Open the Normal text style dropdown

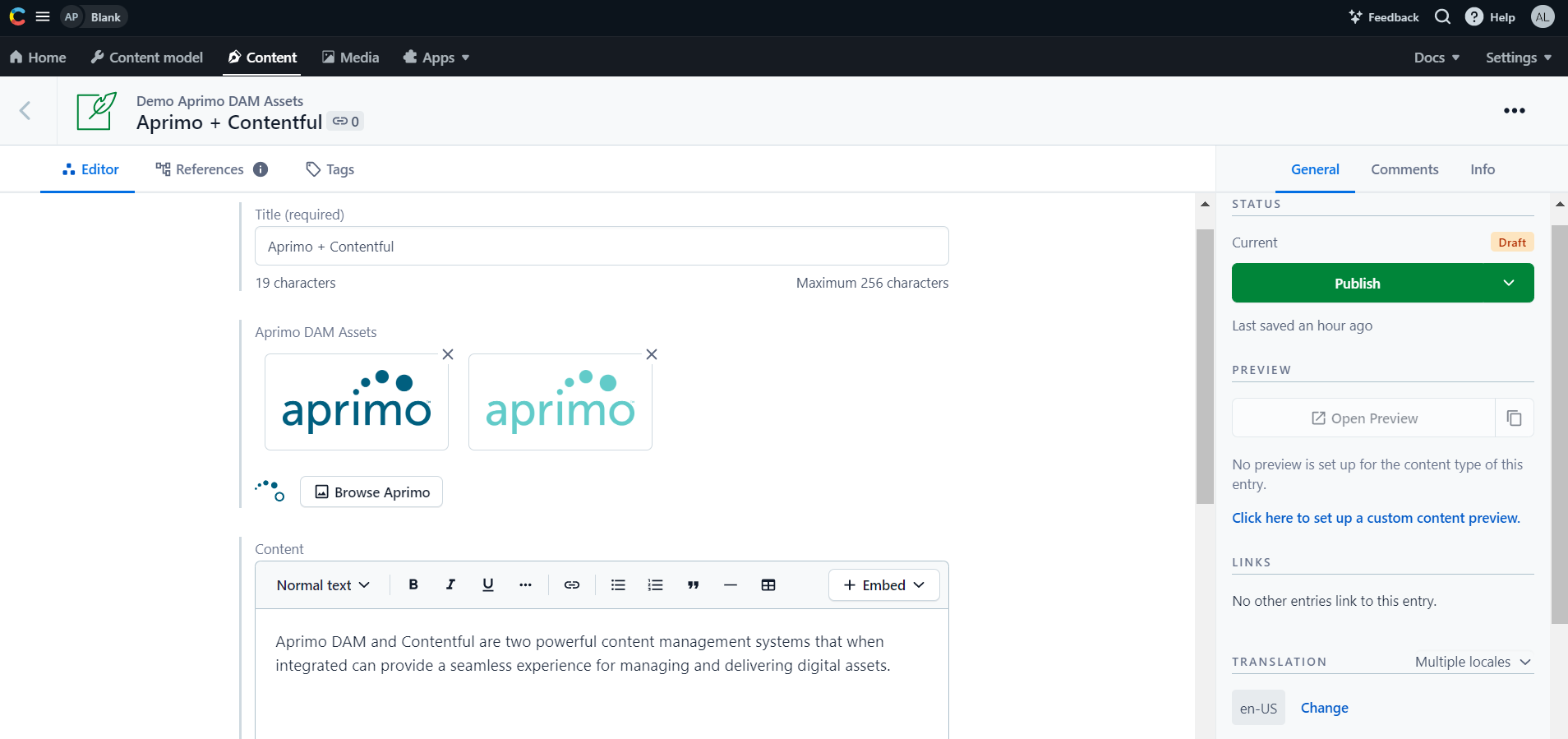click(323, 585)
